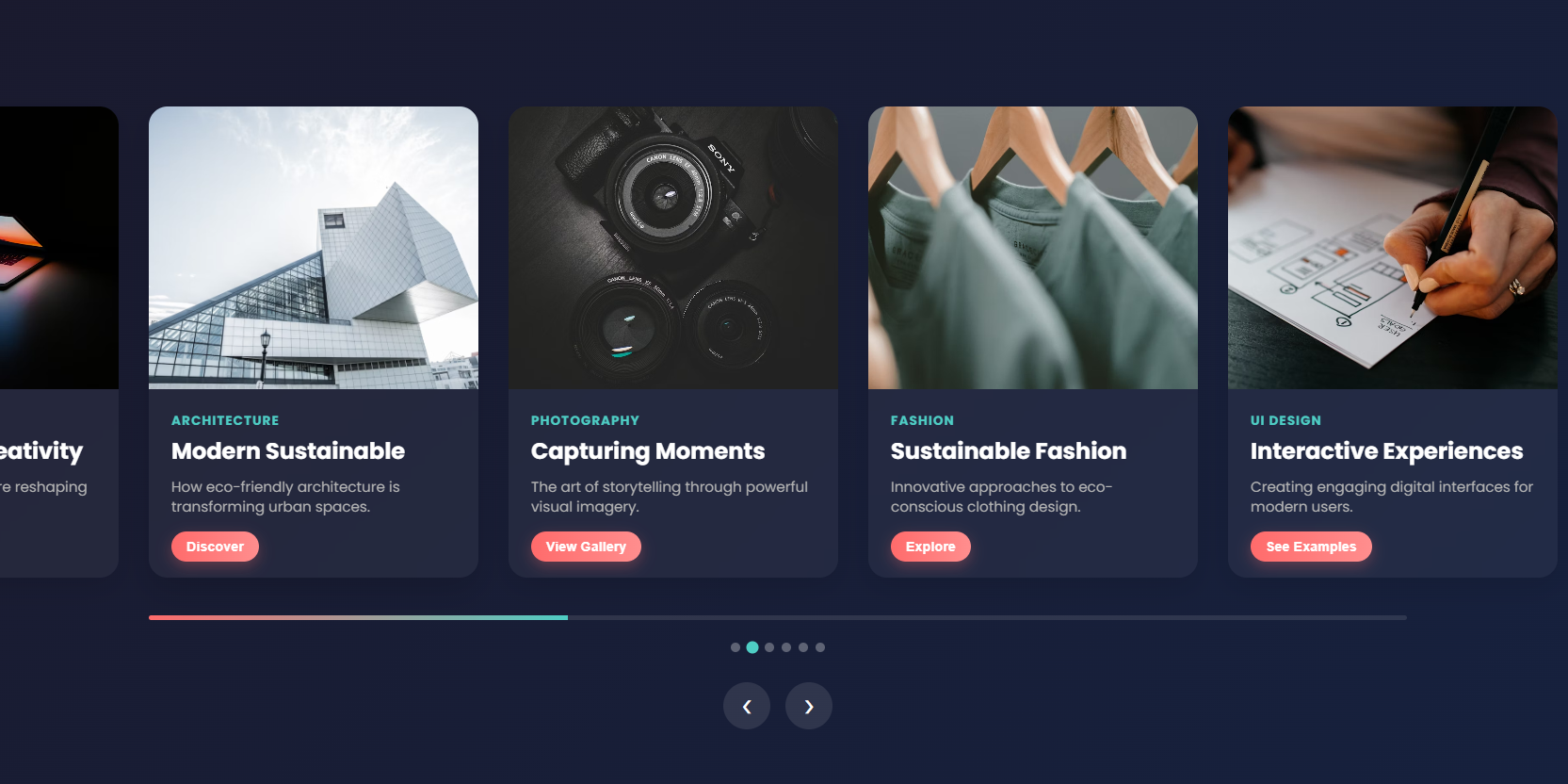
Task: Select the active second pagination dot
Action: tap(752, 647)
